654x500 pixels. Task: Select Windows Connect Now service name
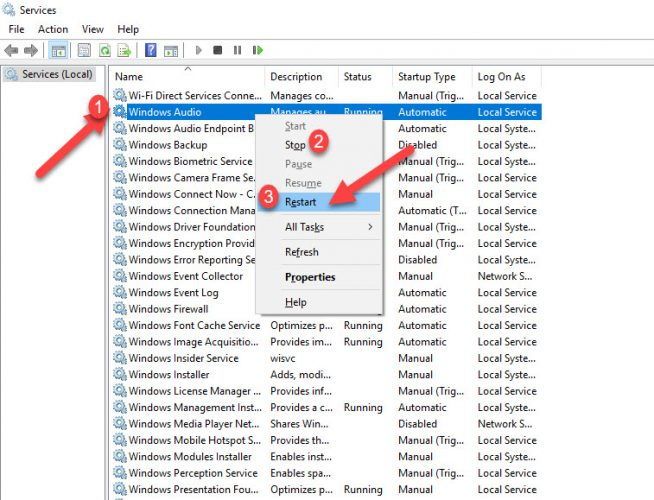pos(191,194)
